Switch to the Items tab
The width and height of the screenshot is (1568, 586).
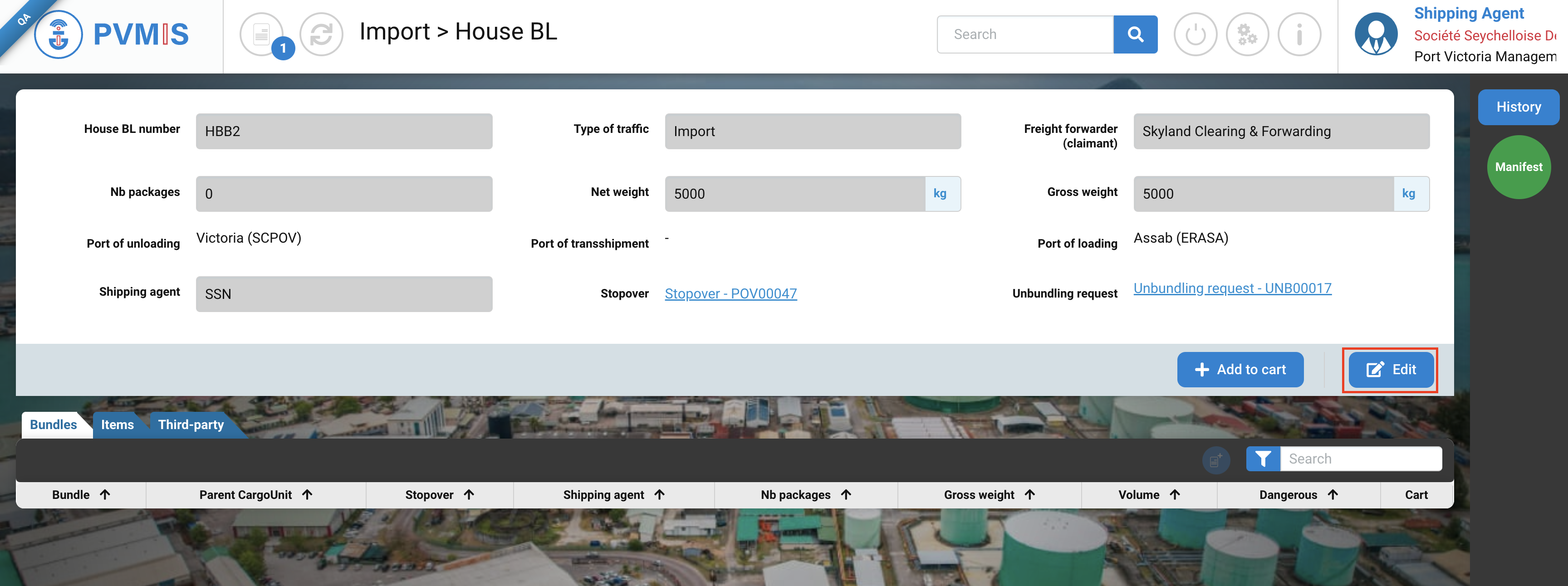point(117,425)
